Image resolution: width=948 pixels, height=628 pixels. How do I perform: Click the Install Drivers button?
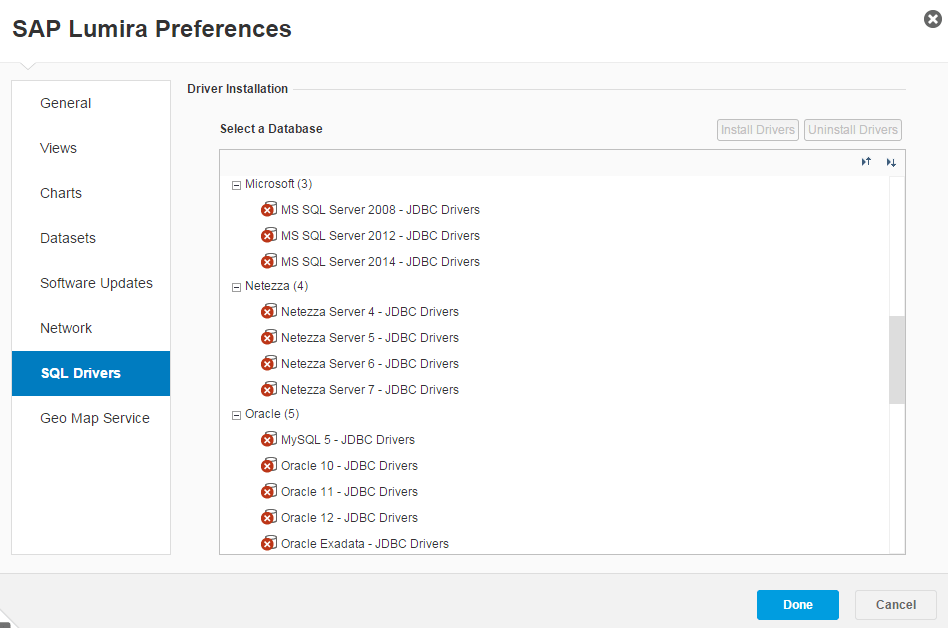757,129
